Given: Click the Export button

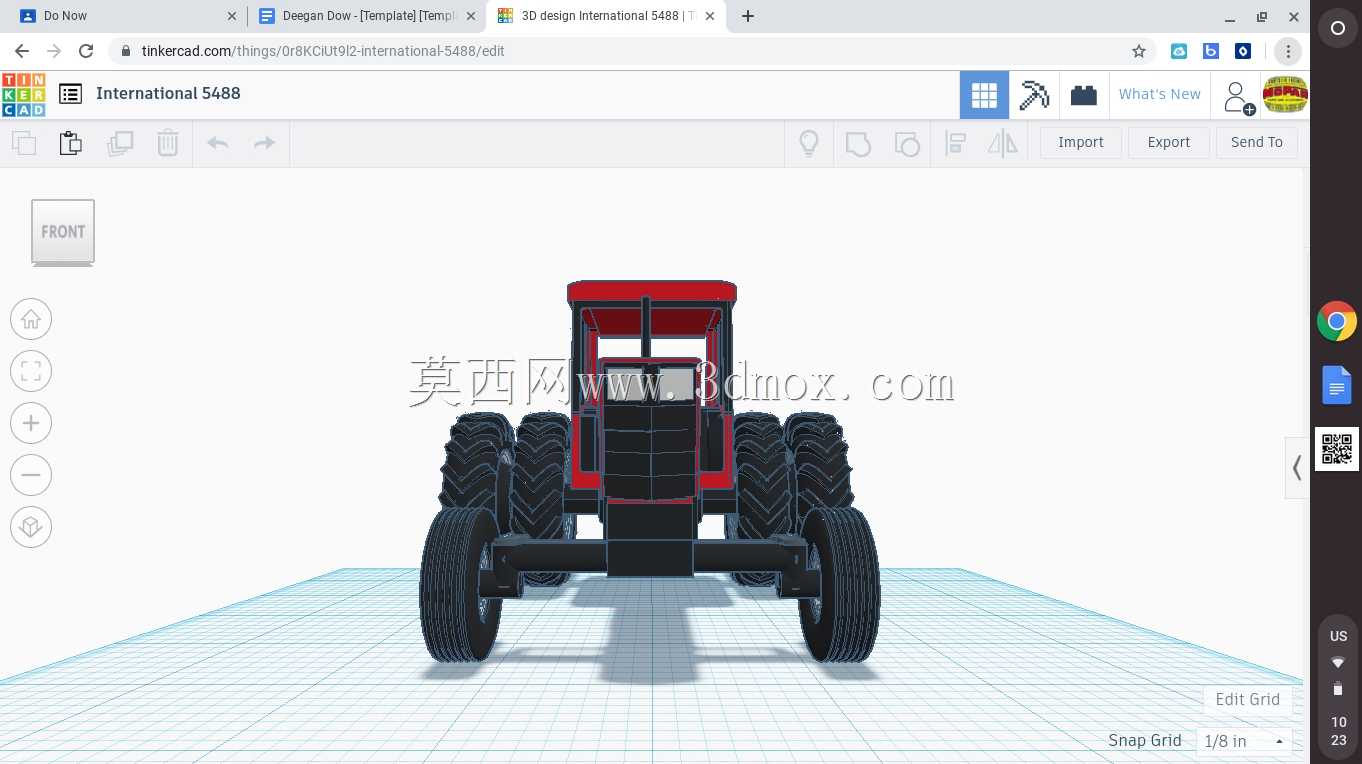Looking at the screenshot, I should (x=1169, y=142).
